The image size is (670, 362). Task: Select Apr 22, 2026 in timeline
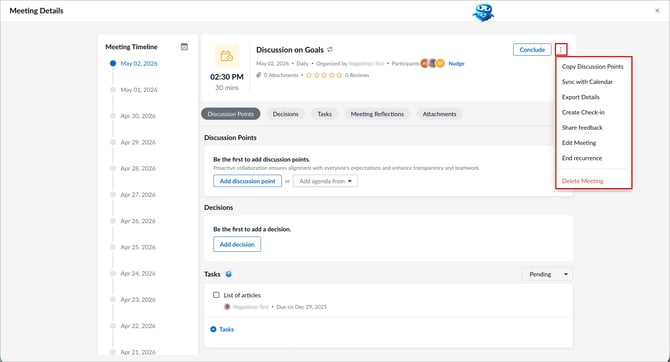coord(138,326)
